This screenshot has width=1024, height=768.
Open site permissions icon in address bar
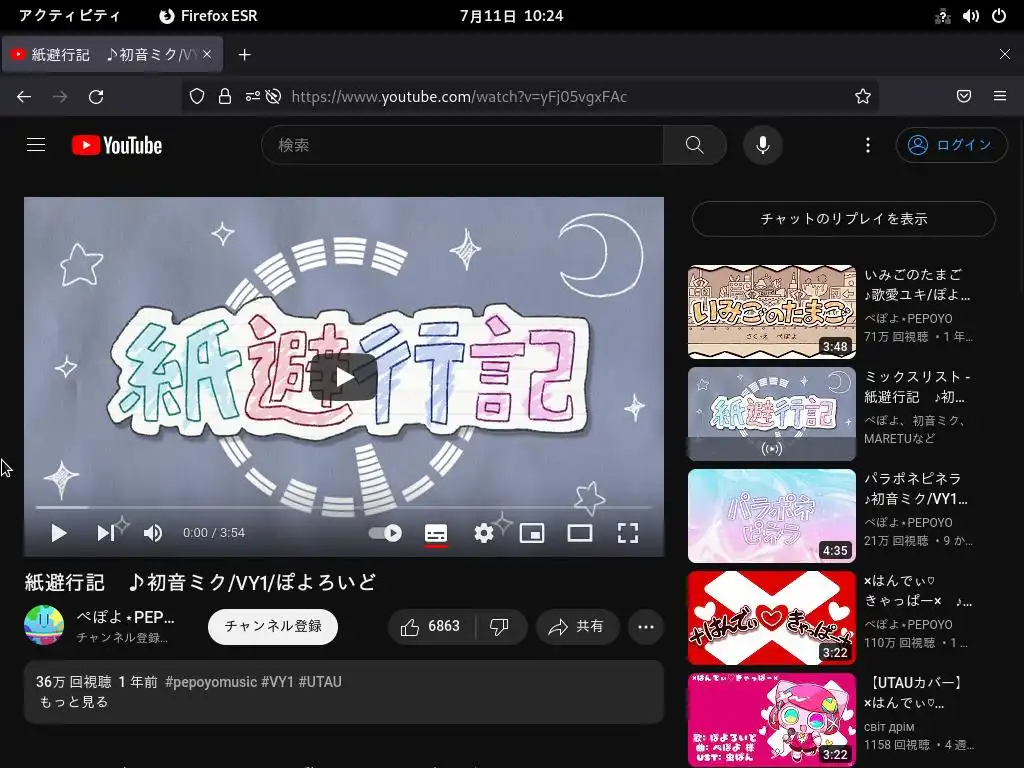pyautogui.click(x=253, y=97)
